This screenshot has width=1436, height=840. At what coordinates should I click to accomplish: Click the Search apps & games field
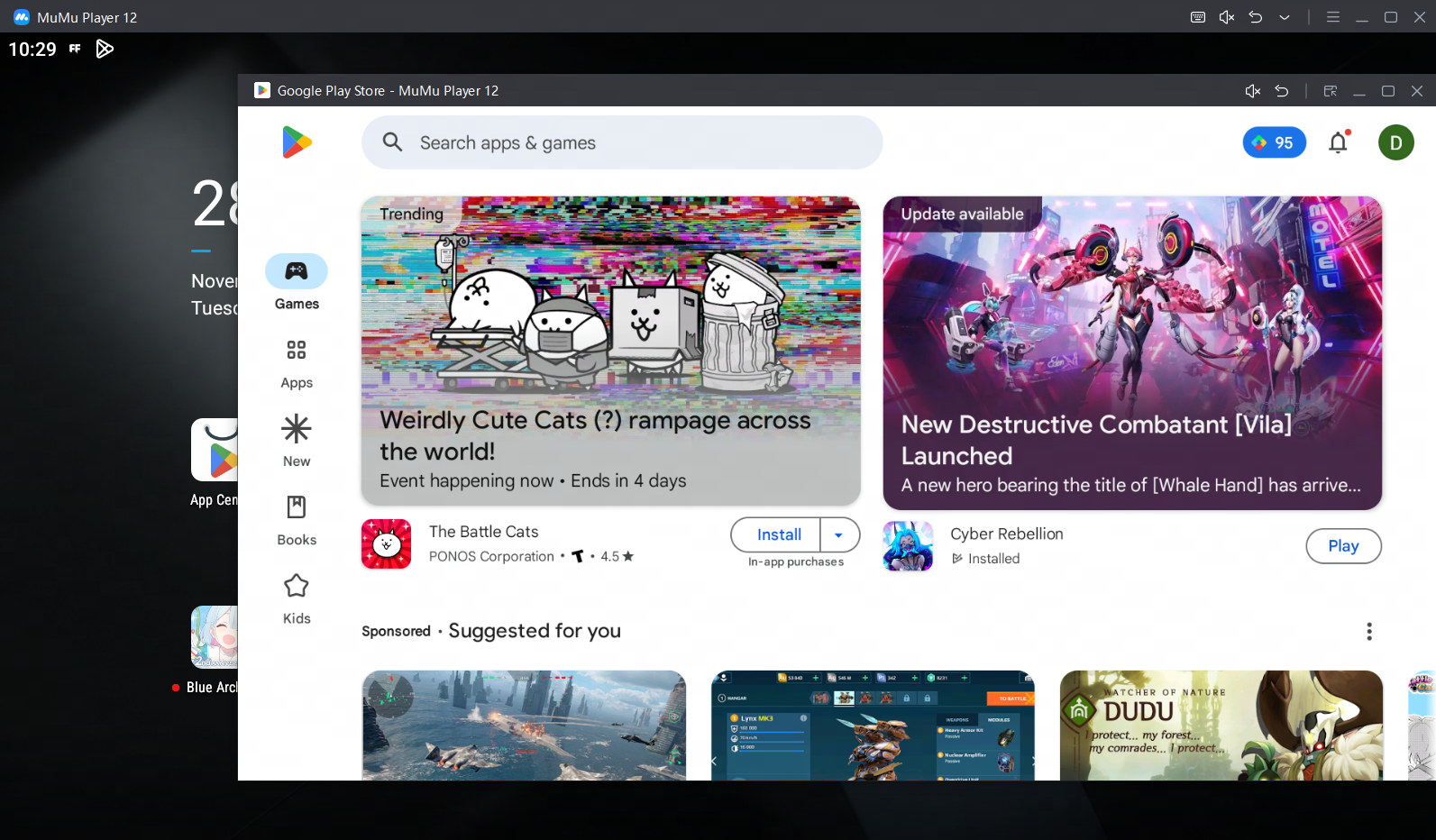(x=622, y=142)
